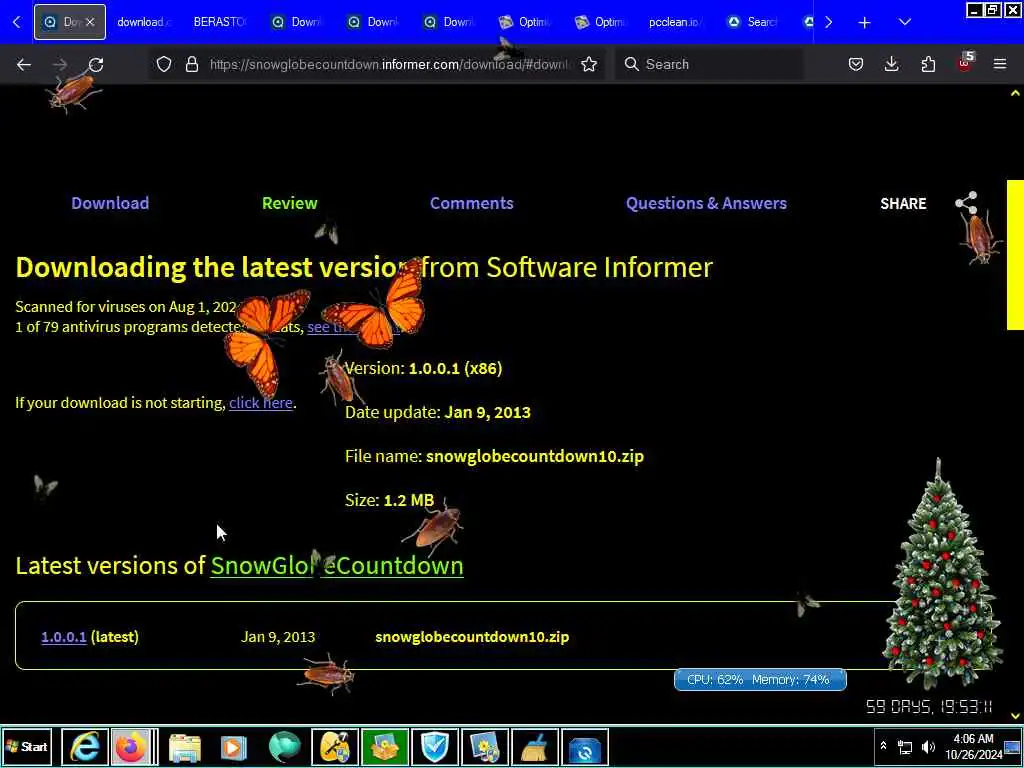
Task: Open the blue shield checkmark taskbar app
Action: pos(435,747)
